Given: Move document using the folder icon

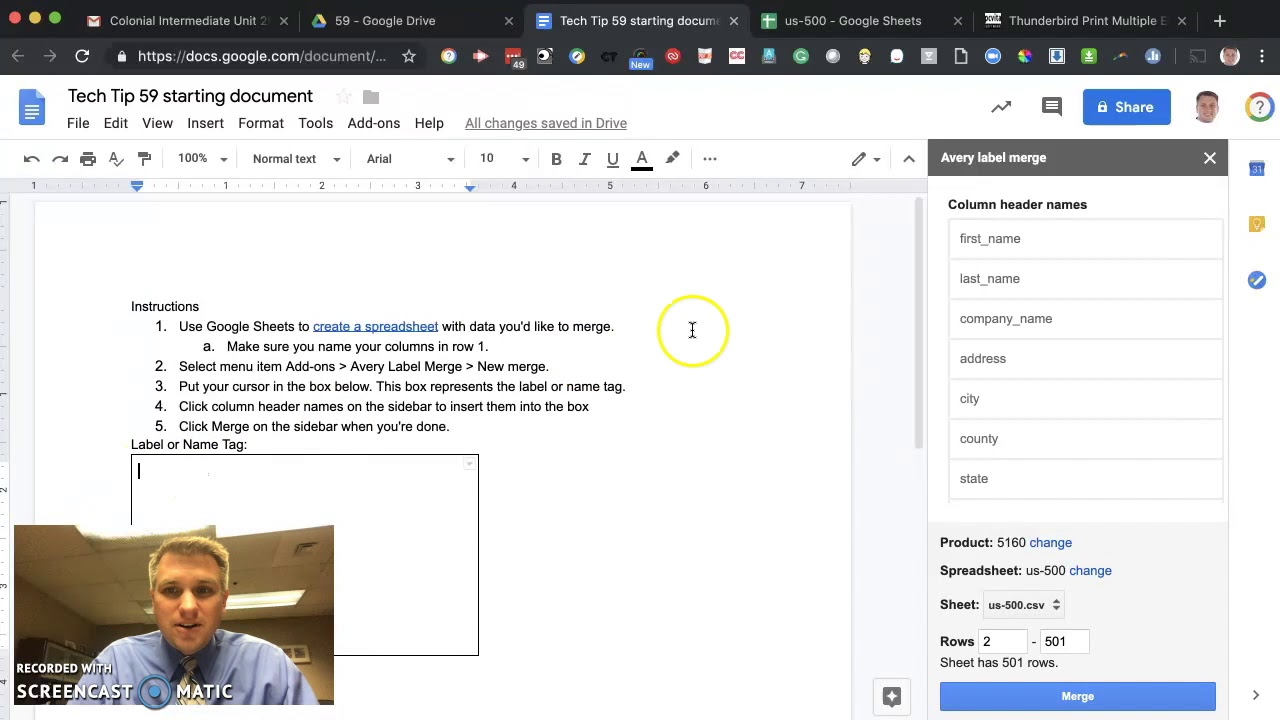Looking at the screenshot, I should click(x=371, y=97).
